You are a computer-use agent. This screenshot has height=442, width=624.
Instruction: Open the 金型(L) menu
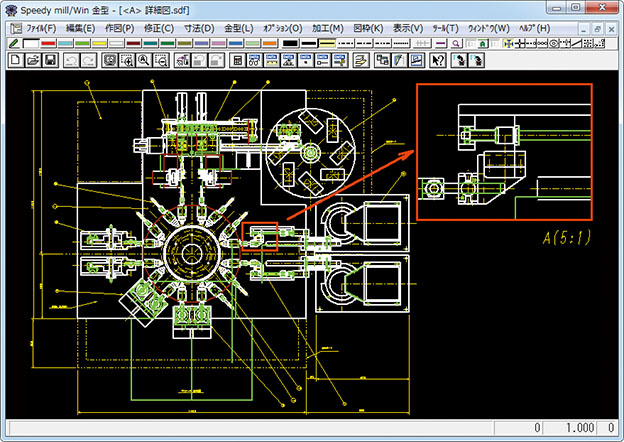click(238, 28)
